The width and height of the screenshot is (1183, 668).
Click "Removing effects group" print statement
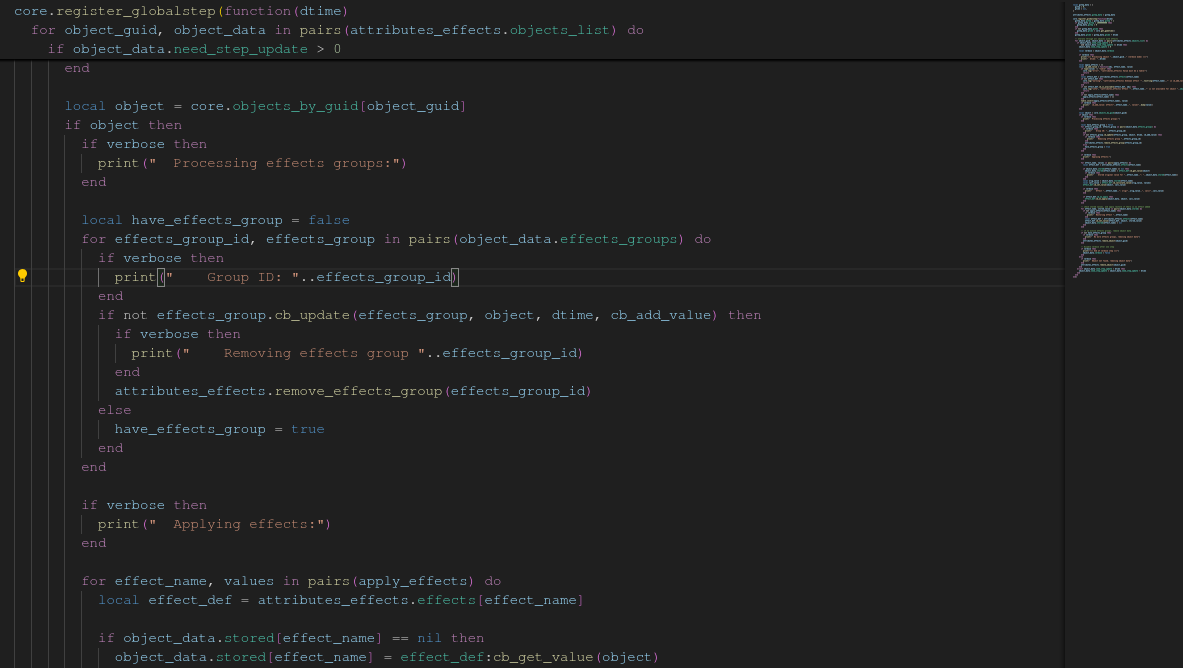315,353
